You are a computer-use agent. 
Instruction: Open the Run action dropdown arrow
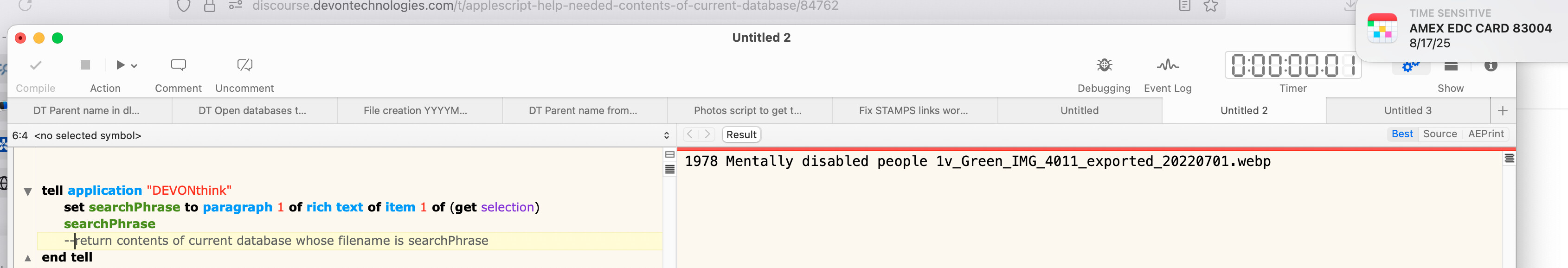[x=135, y=66]
